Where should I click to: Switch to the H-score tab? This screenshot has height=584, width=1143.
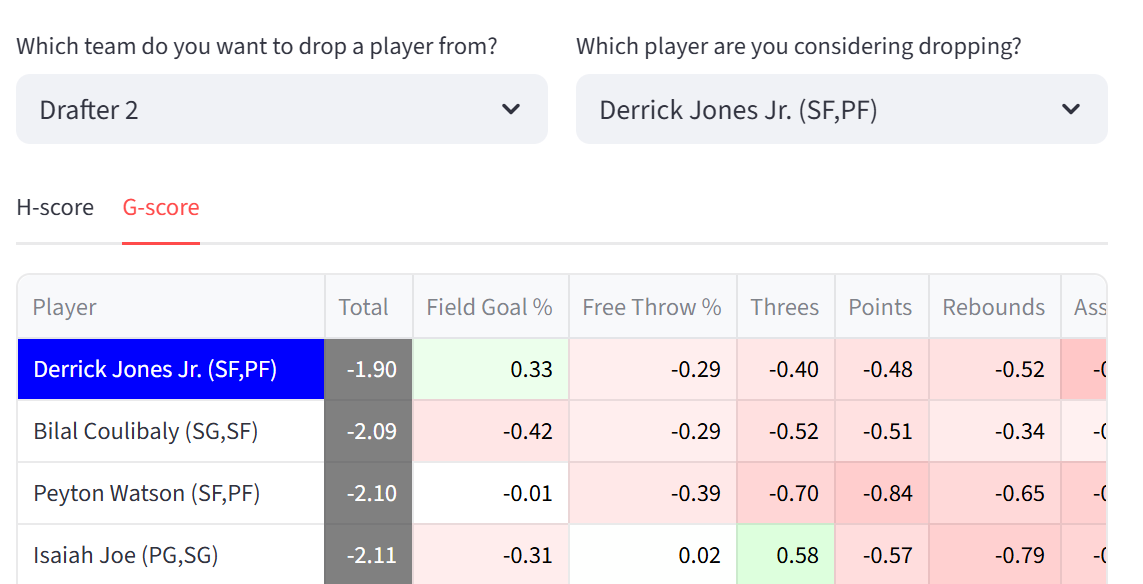pyautogui.click(x=55, y=208)
